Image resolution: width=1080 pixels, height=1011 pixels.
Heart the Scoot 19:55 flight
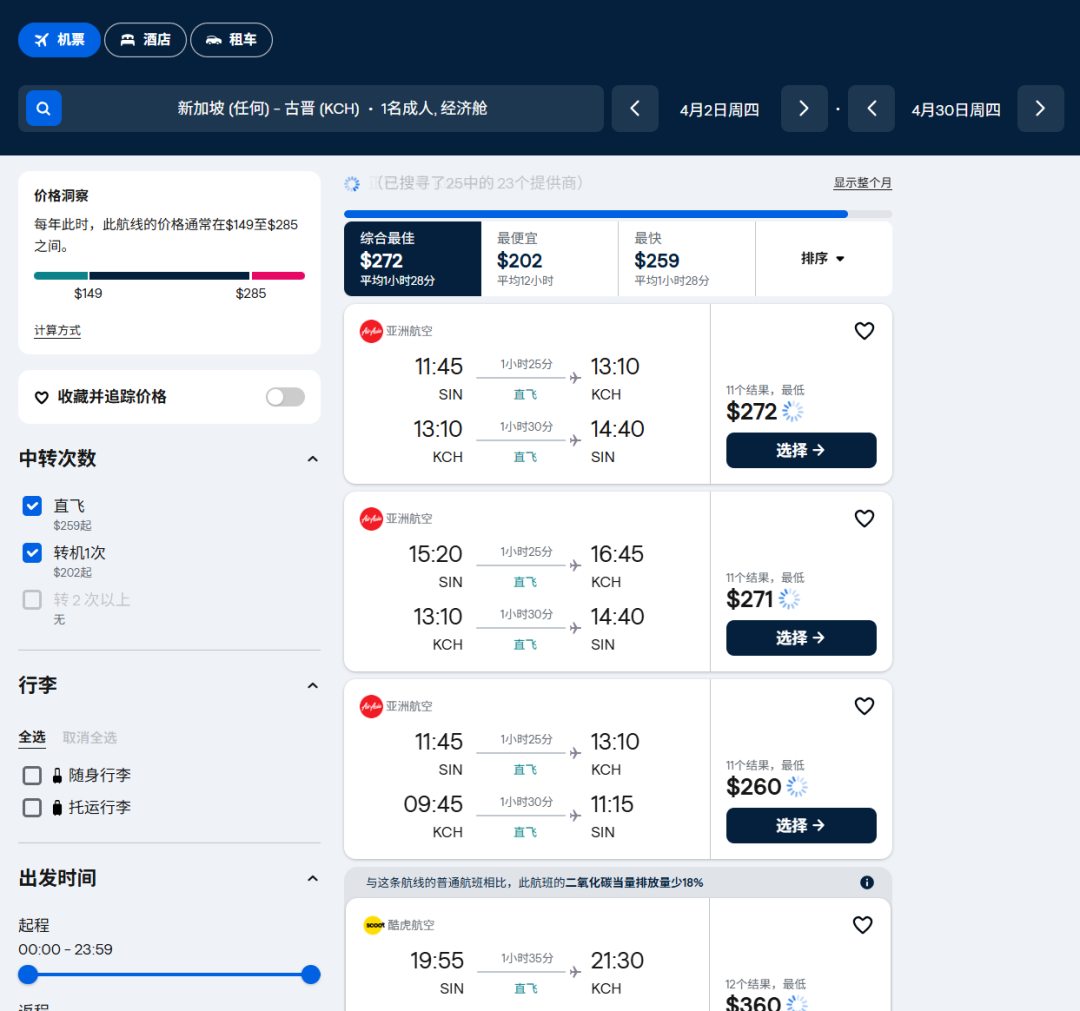tap(862, 925)
